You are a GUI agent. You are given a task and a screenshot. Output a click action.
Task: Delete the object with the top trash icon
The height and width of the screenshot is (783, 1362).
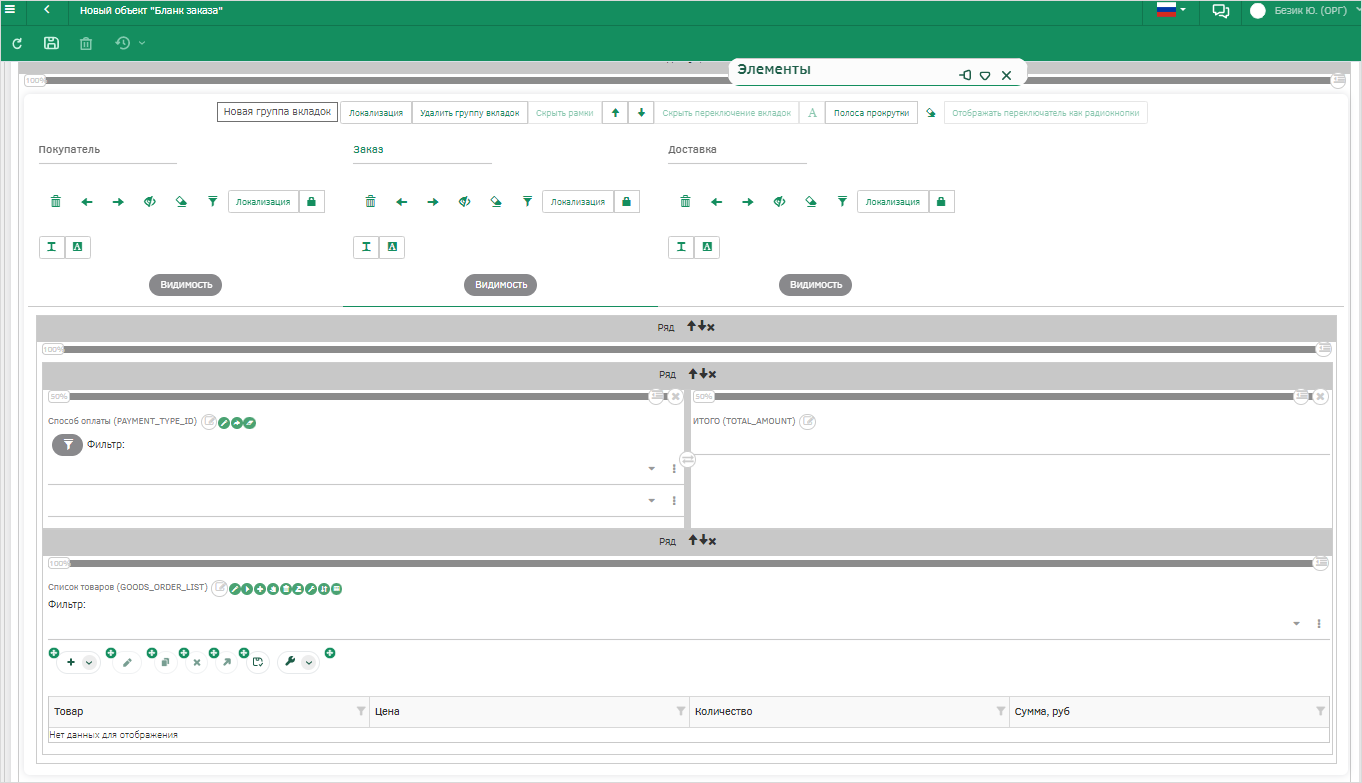[86, 43]
